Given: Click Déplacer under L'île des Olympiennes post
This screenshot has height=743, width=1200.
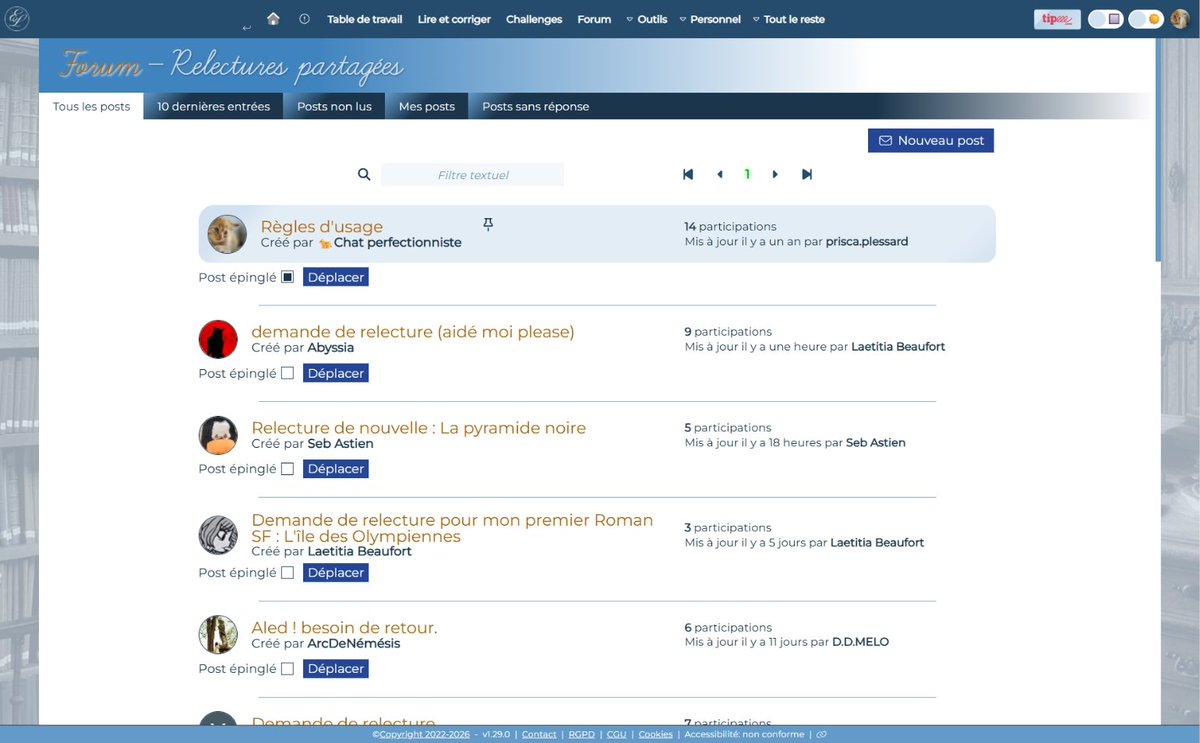Looking at the screenshot, I should (x=336, y=573).
